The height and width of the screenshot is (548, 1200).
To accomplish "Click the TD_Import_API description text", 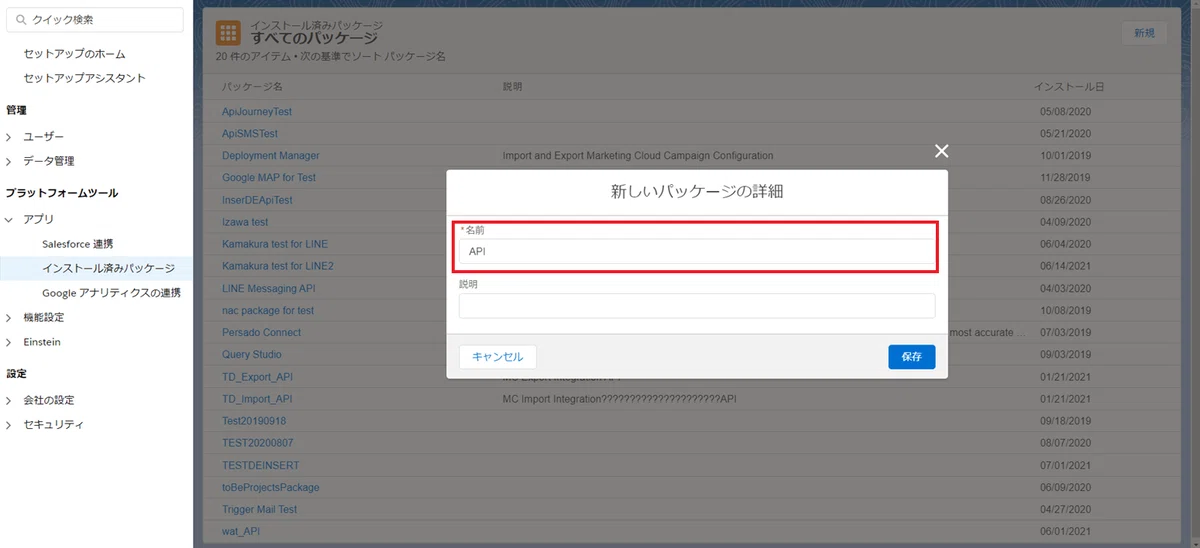I will tap(620, 399).
